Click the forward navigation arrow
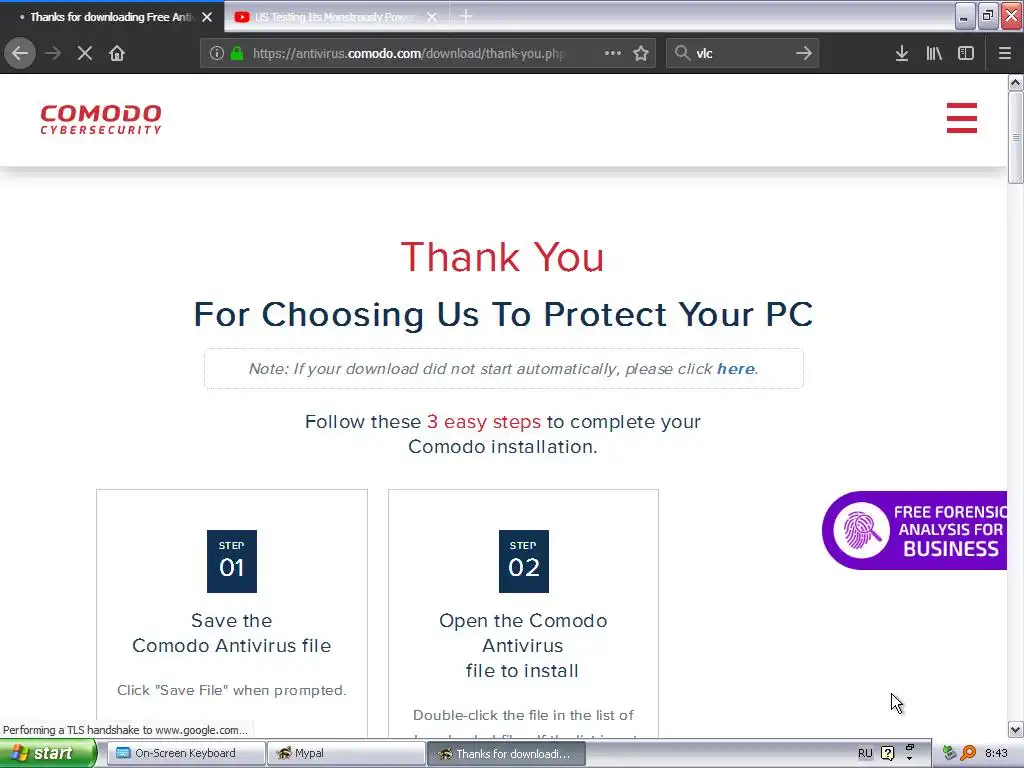The height and width of the screenshot is (768, 1024). point(53,53)
